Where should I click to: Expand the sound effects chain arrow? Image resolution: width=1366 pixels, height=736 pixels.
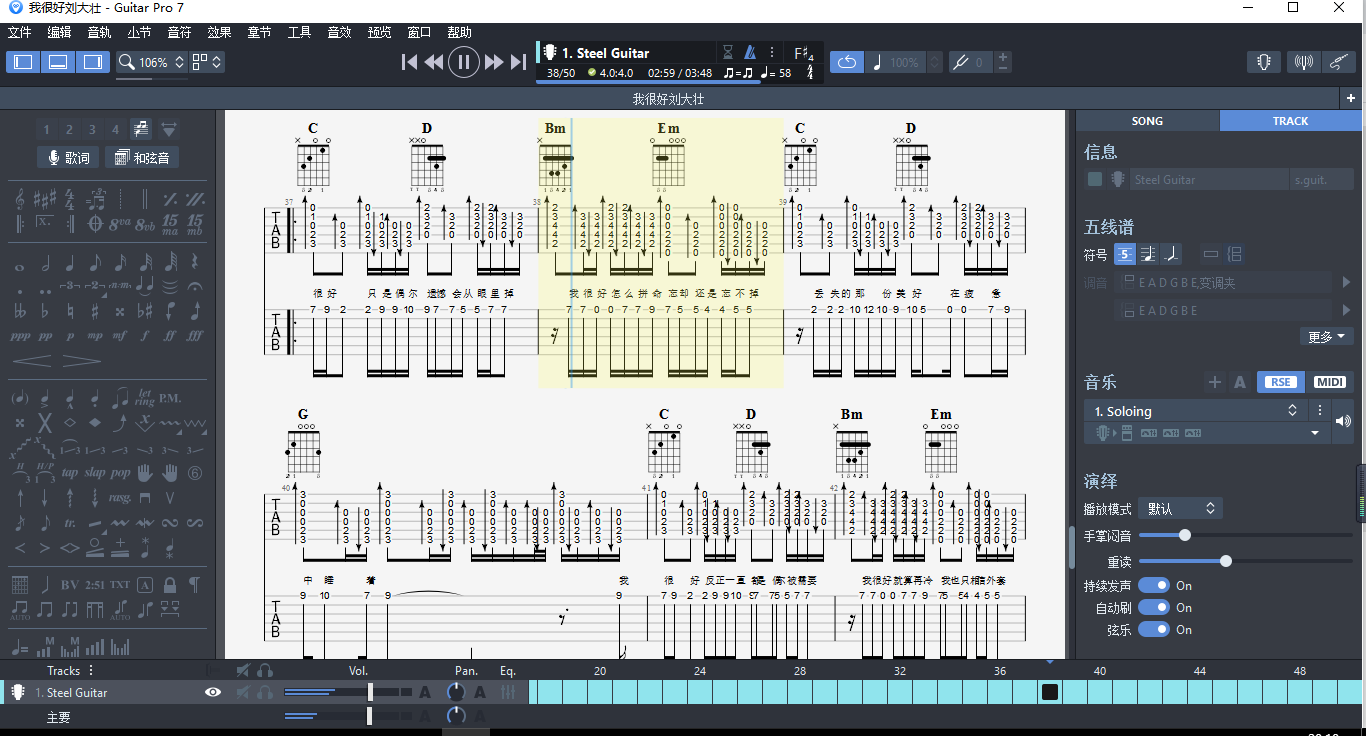1315,433
